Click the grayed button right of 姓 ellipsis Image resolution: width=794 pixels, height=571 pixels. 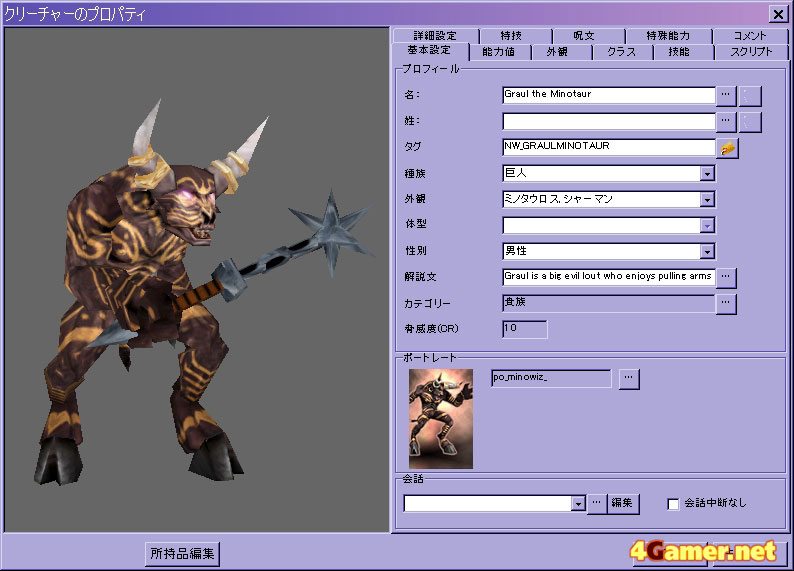(x=750, y=121)
